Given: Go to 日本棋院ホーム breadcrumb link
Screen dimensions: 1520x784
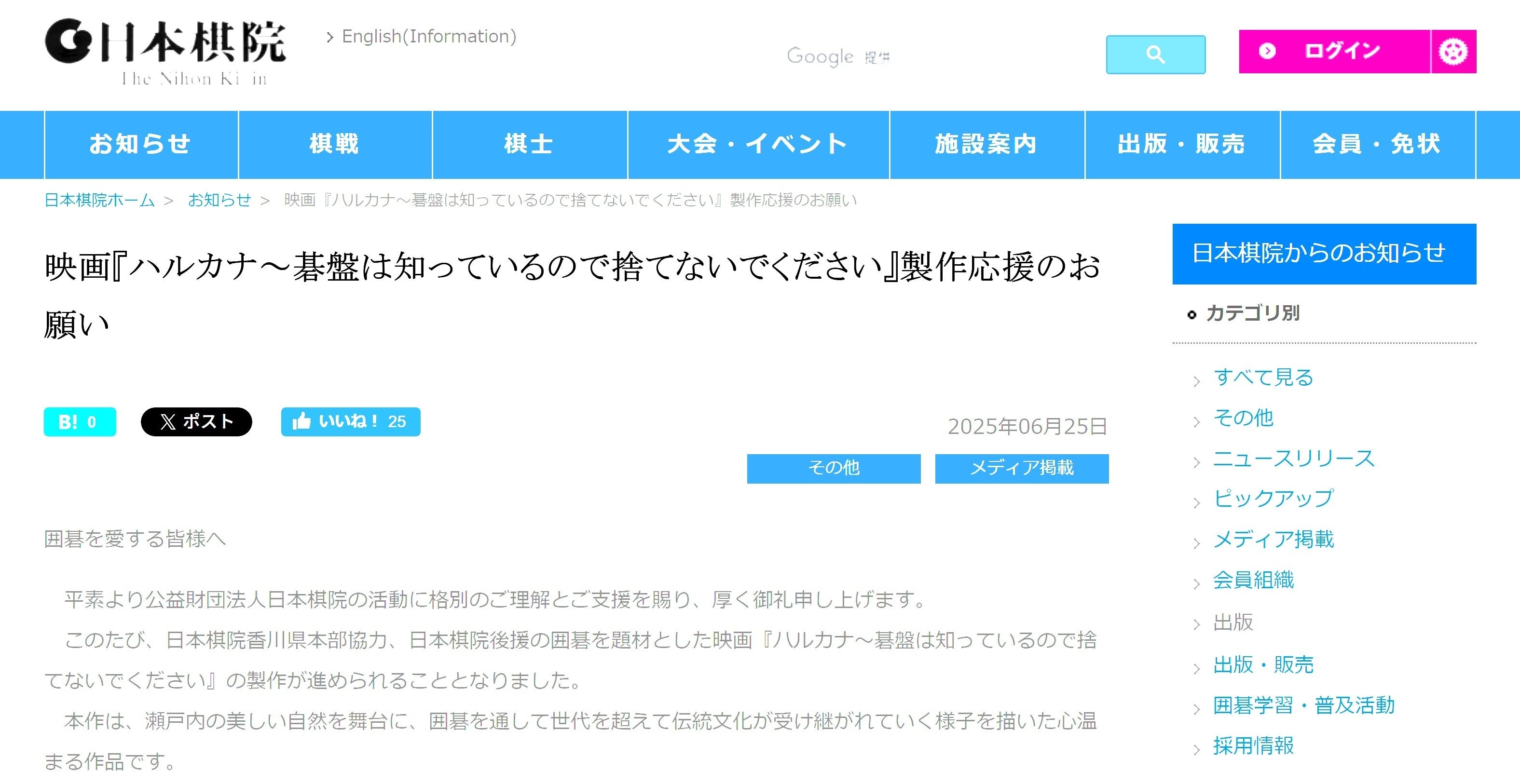Looking at the screenshot, I should 99,200.
